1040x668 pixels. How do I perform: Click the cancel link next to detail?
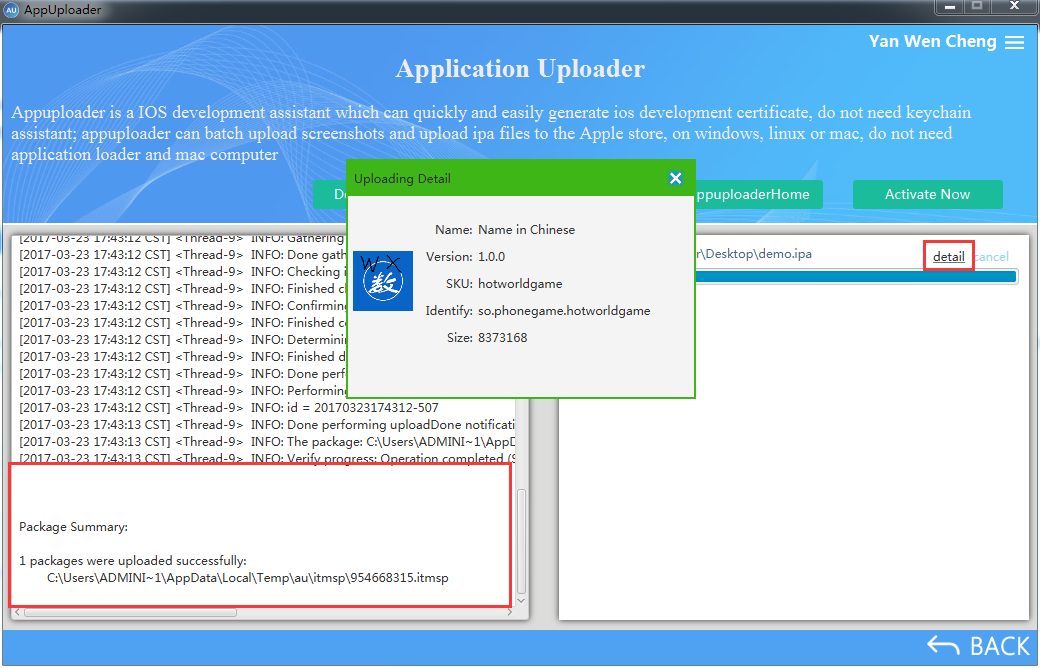point(992,257)
